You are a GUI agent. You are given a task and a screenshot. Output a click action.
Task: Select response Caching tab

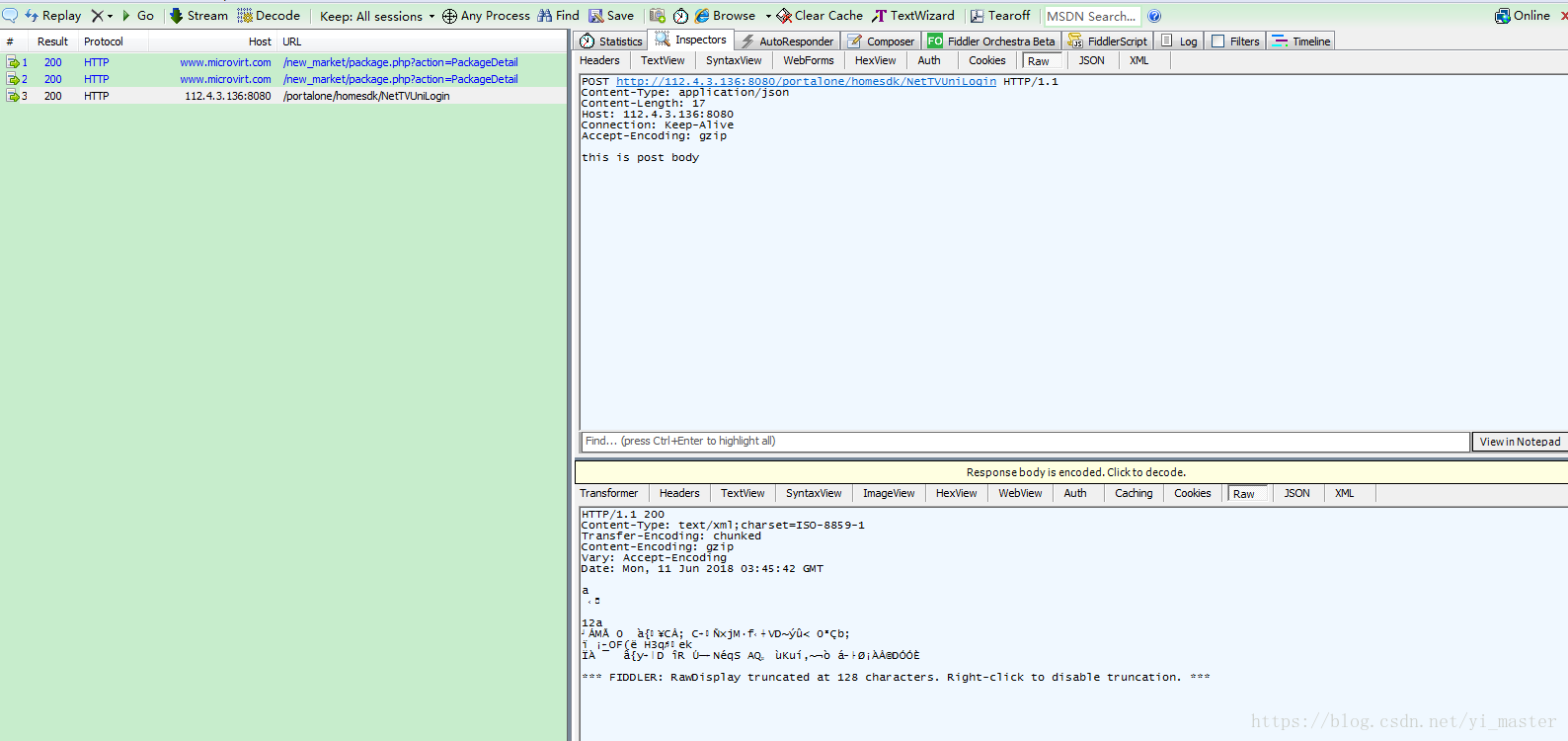pos(1134,493)
